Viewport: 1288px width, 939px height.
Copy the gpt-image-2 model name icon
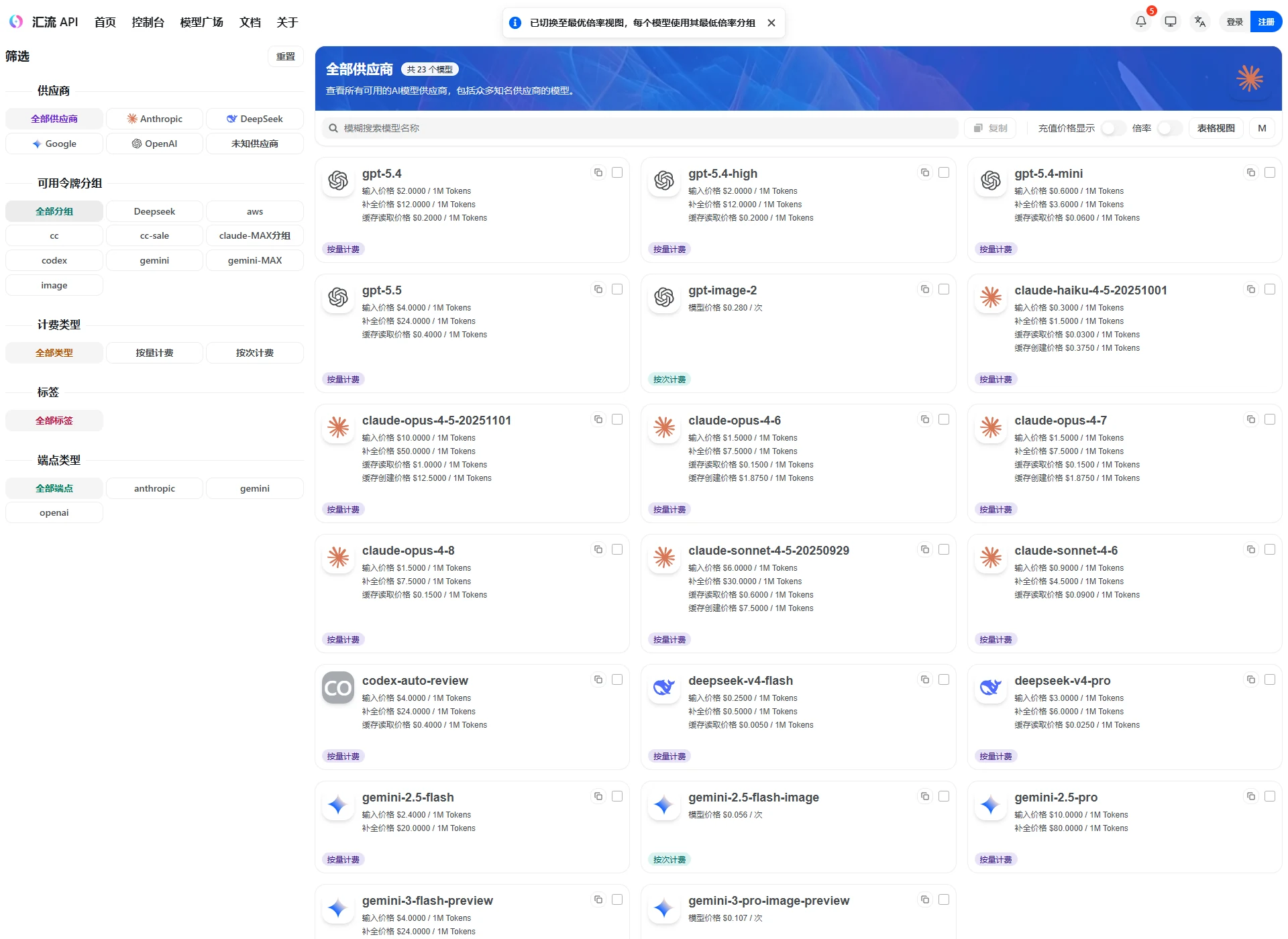point(925,290)
